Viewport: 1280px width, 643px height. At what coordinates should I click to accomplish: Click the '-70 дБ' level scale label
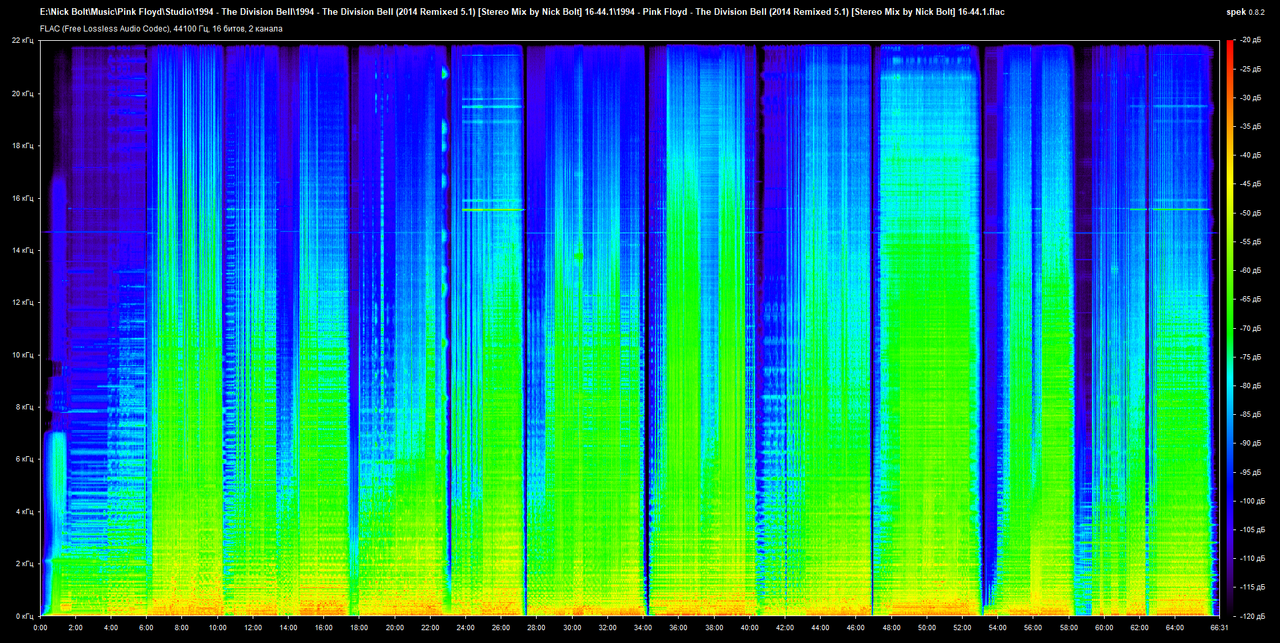click(1253, 328)
